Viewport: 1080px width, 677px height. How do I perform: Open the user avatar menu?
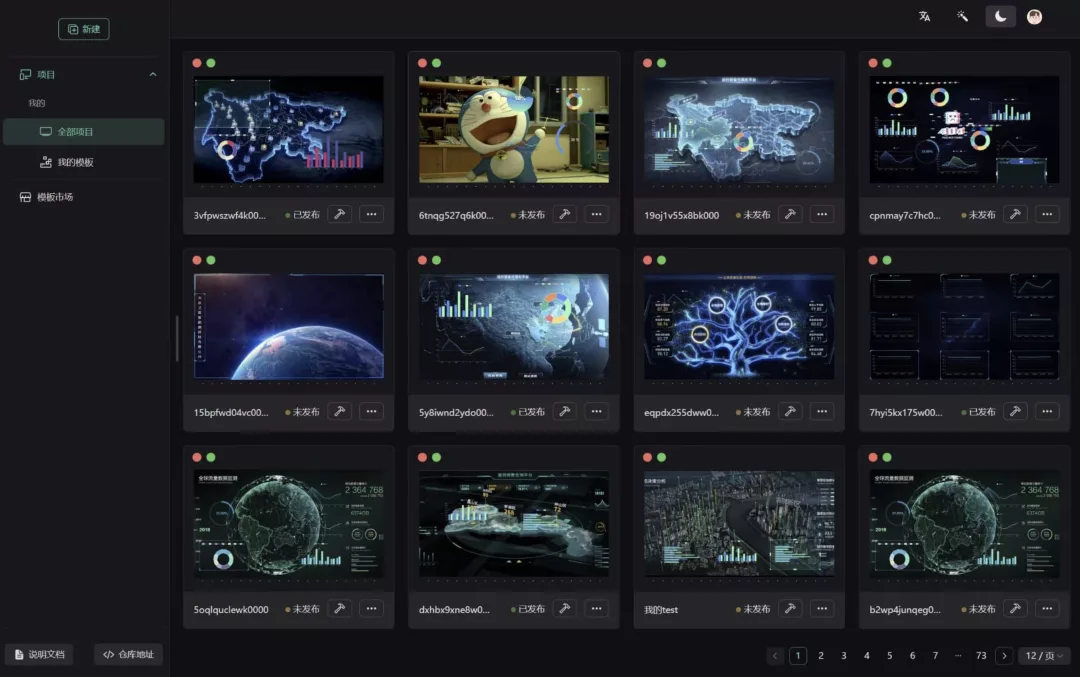1034,16
